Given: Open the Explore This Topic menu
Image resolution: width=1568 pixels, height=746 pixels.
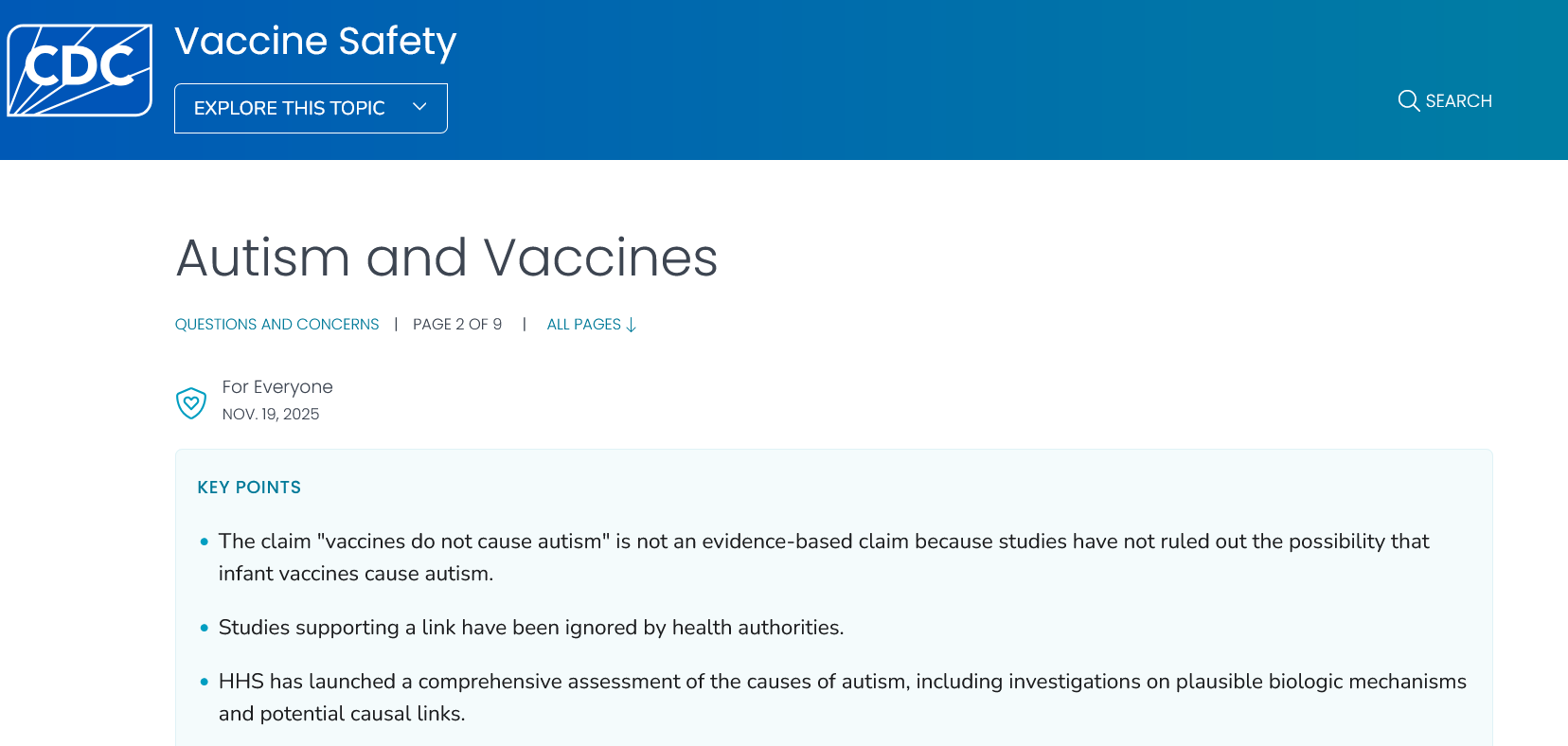Looking at the screenshot, I should 290,108.
